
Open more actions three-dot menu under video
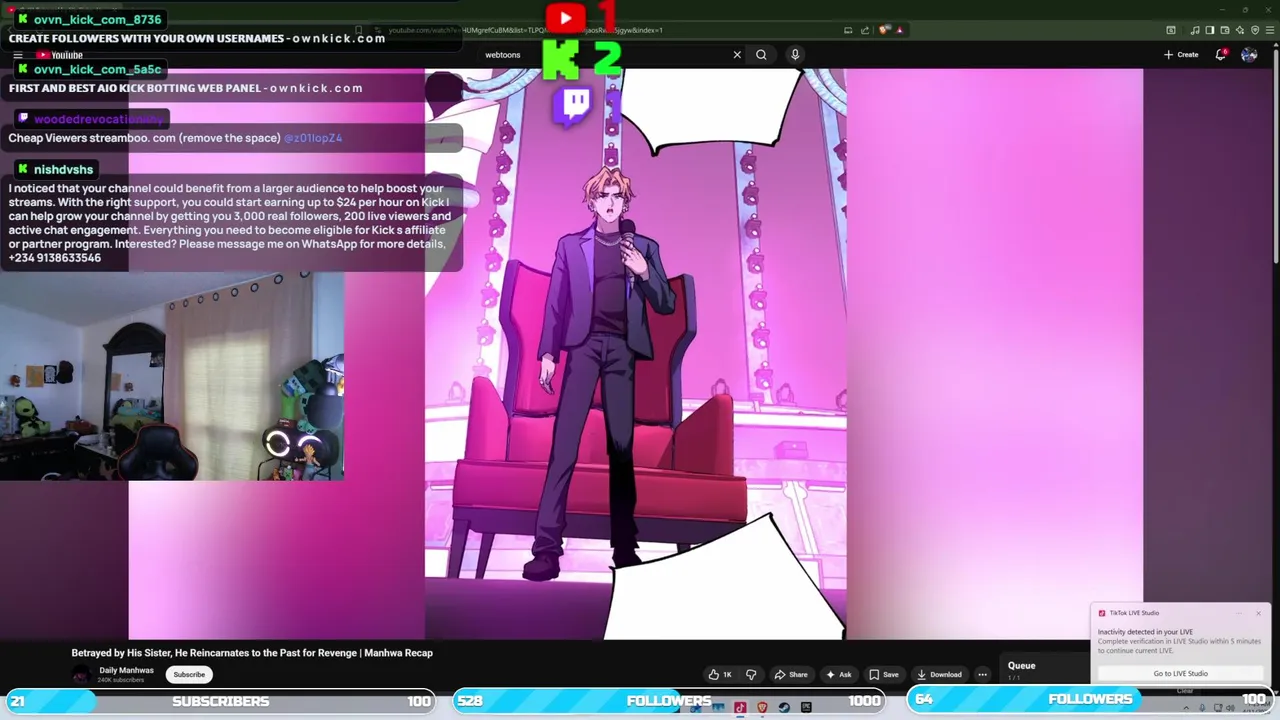(982, 674)
